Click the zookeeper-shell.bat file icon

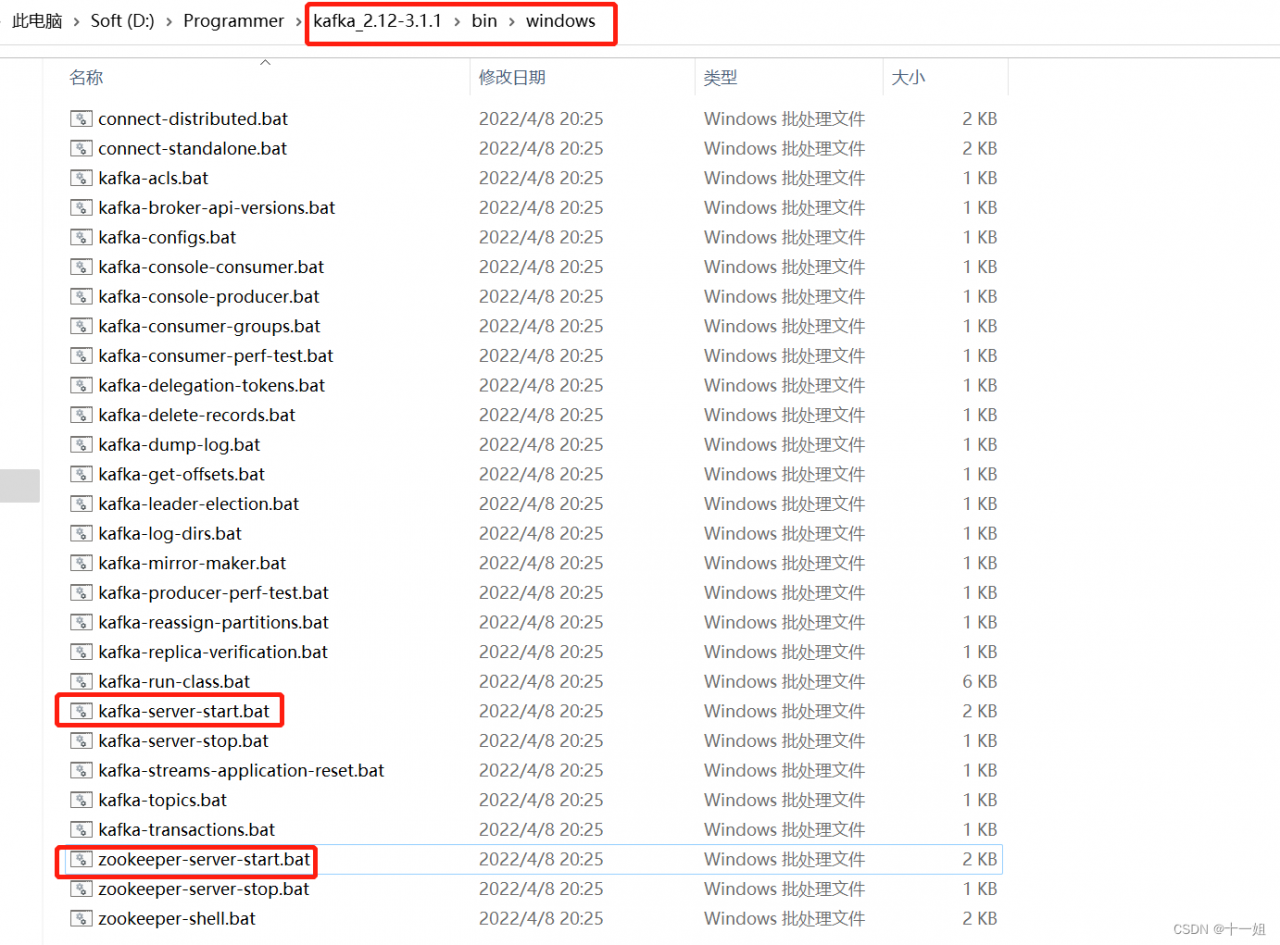tap(81, 918)
